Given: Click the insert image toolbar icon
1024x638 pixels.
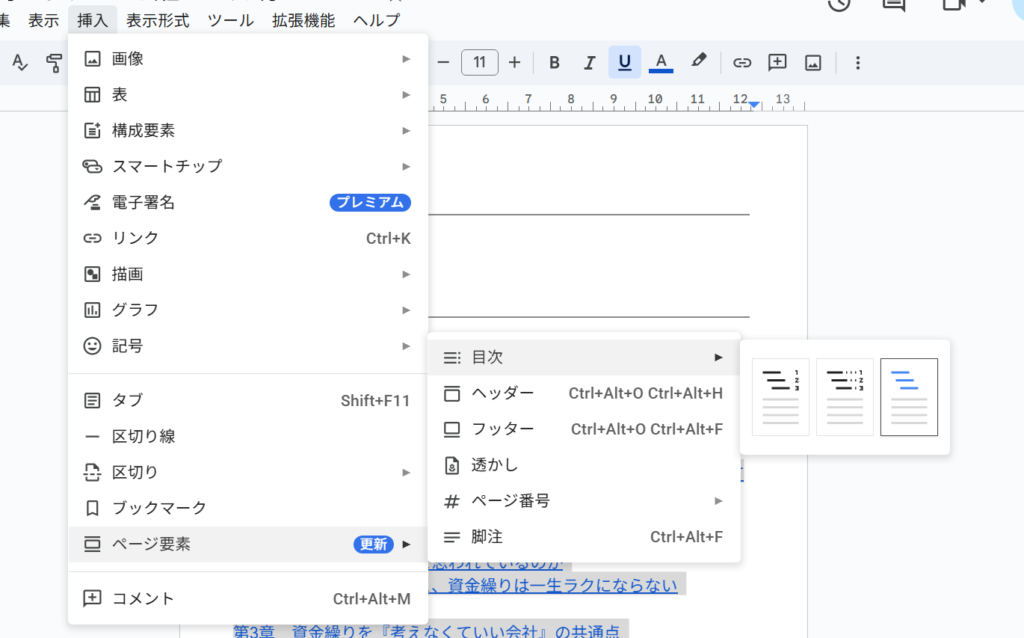Looking at the screenshot, I should click(x=813, y=62).
